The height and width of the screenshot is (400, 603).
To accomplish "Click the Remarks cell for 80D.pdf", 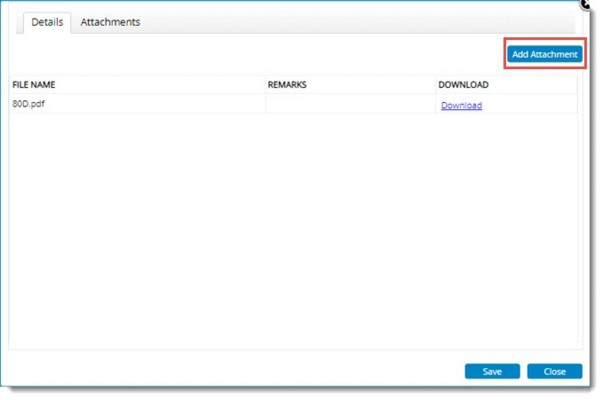I will (x=350, y=105).
